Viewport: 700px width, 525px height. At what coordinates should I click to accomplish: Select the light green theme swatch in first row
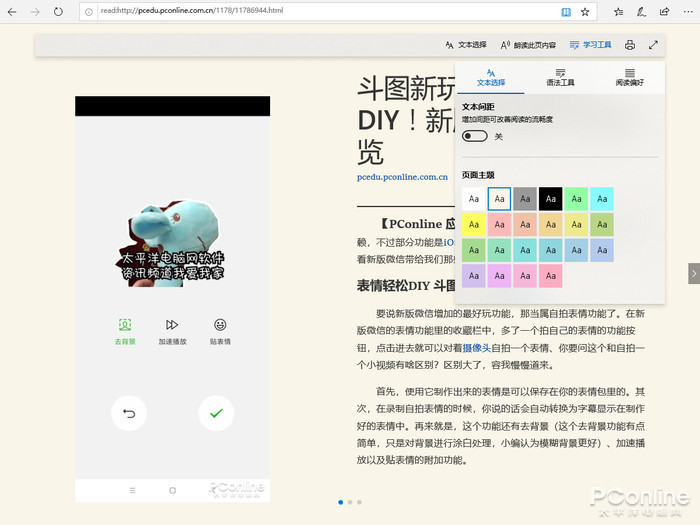[x=576, y=199]
